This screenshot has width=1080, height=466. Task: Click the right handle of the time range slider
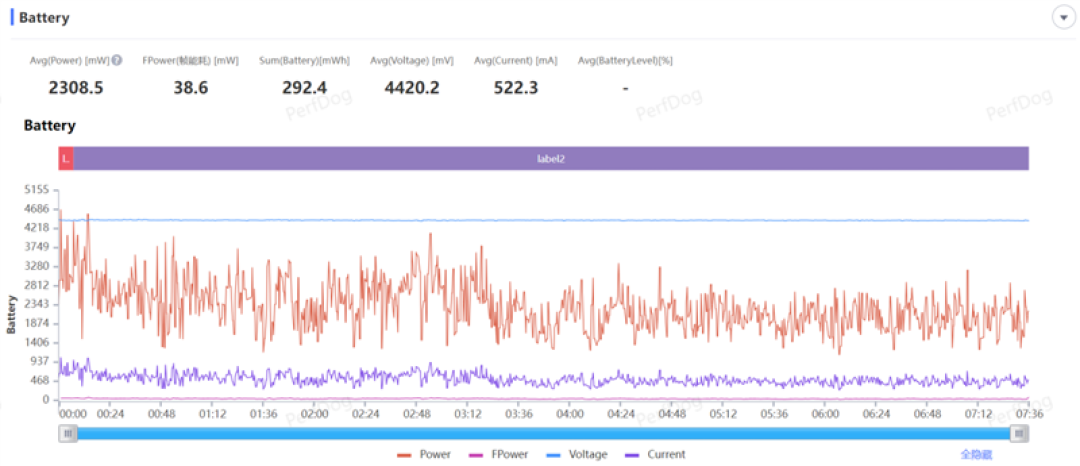tap(1019, 433)
